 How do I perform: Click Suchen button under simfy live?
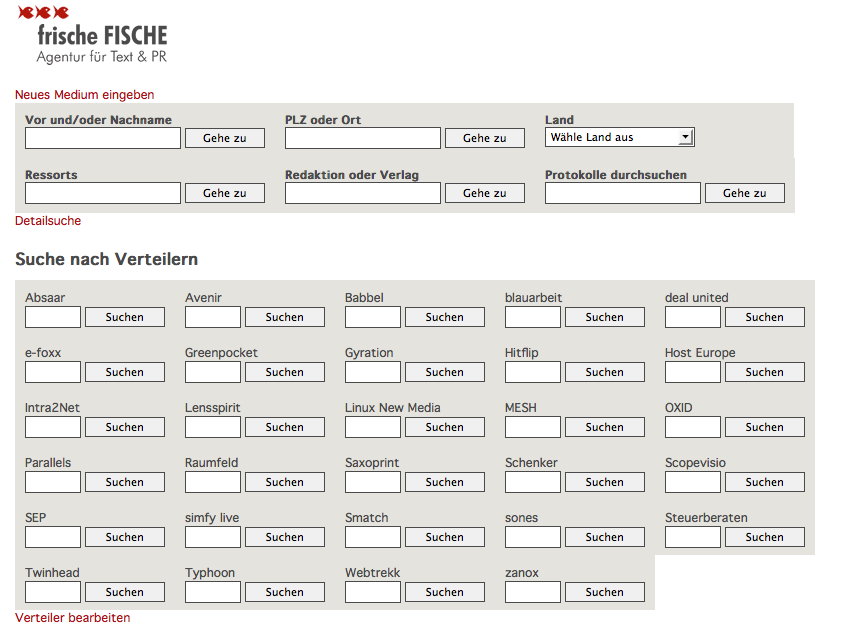point(285,537)
